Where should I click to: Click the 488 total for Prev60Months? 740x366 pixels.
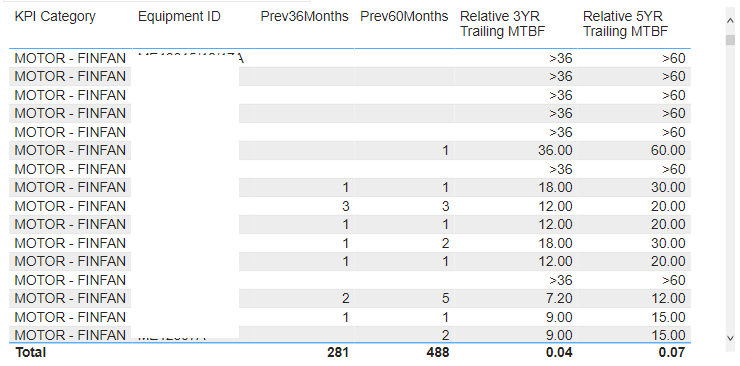[x=437, y=352]
